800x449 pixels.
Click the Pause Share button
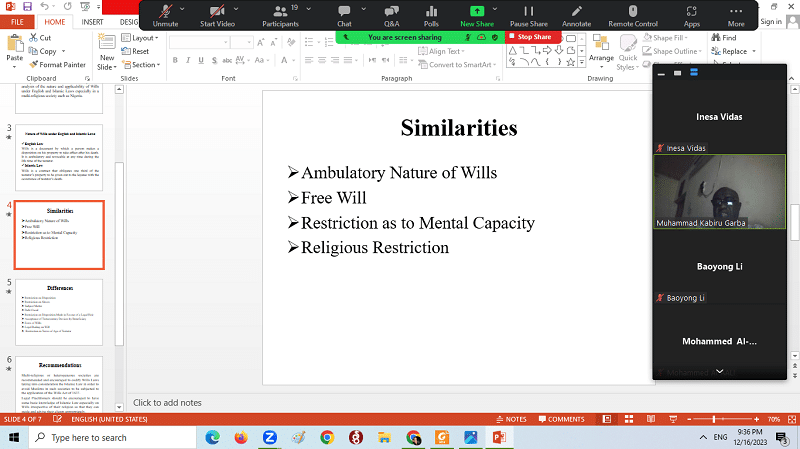click(526, 13)
